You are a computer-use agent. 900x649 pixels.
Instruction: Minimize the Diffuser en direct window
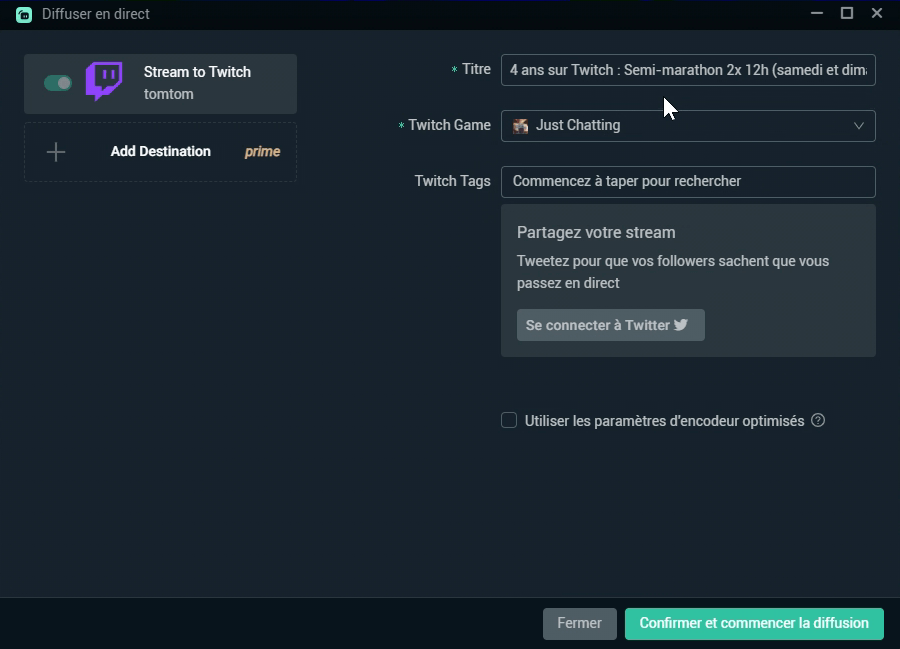pos(816,13)
